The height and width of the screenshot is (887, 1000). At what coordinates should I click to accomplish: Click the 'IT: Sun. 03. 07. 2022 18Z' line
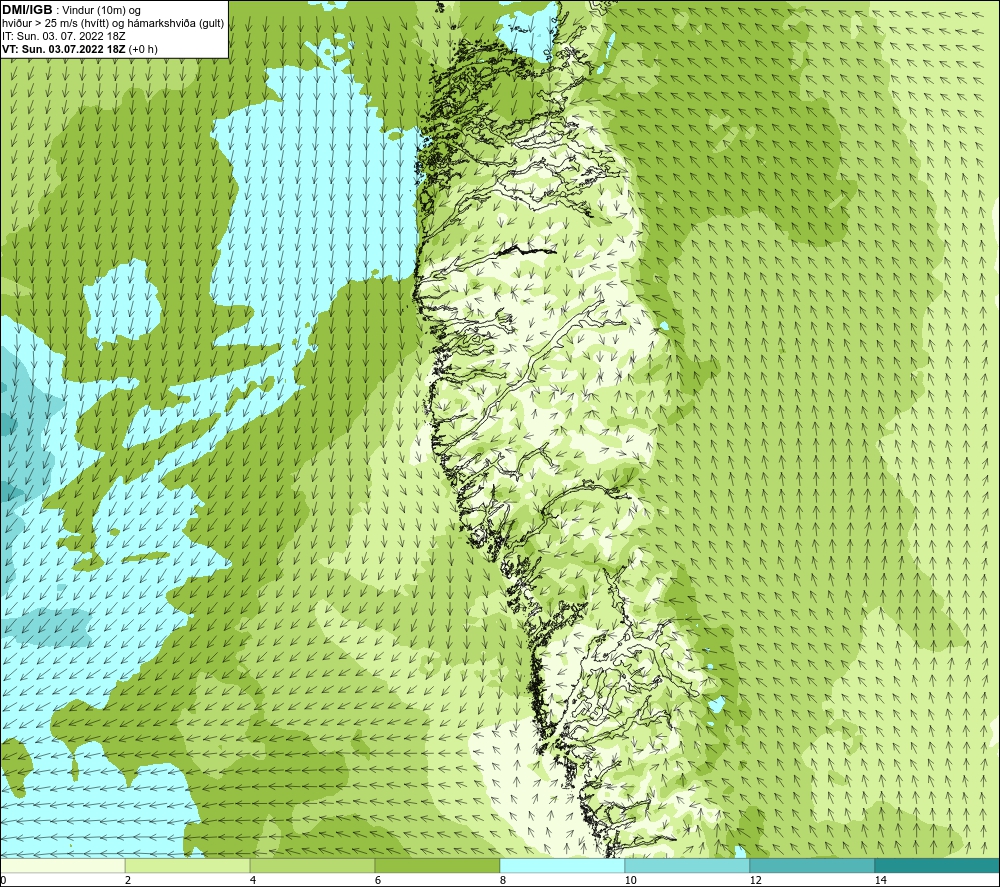(64, 36)
